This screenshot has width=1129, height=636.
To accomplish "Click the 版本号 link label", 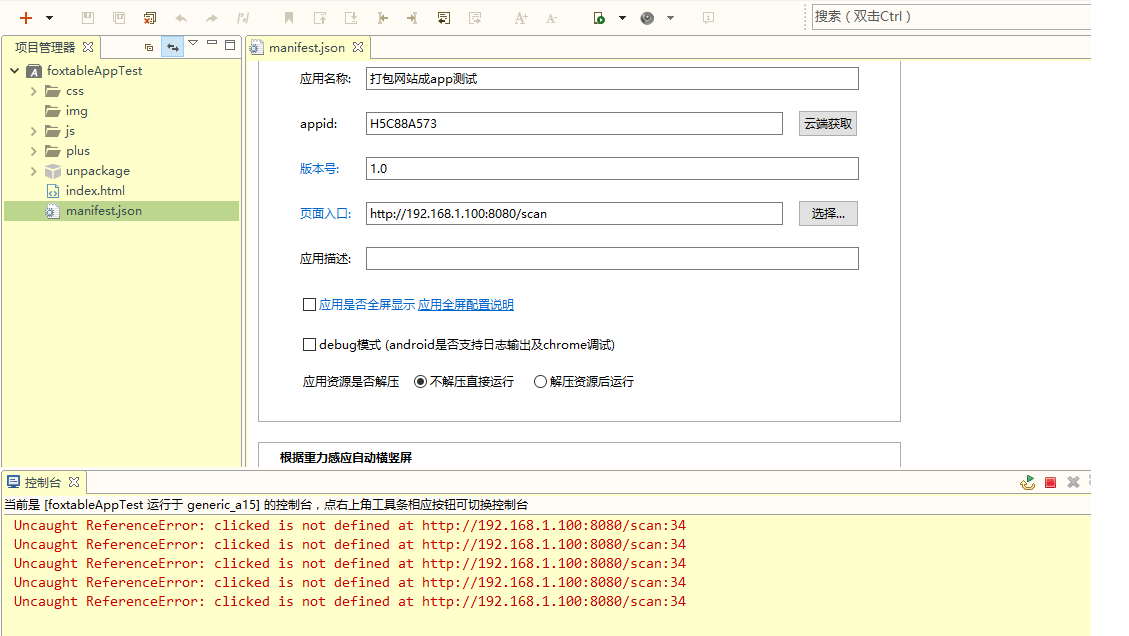I will [x=319, y=169].
